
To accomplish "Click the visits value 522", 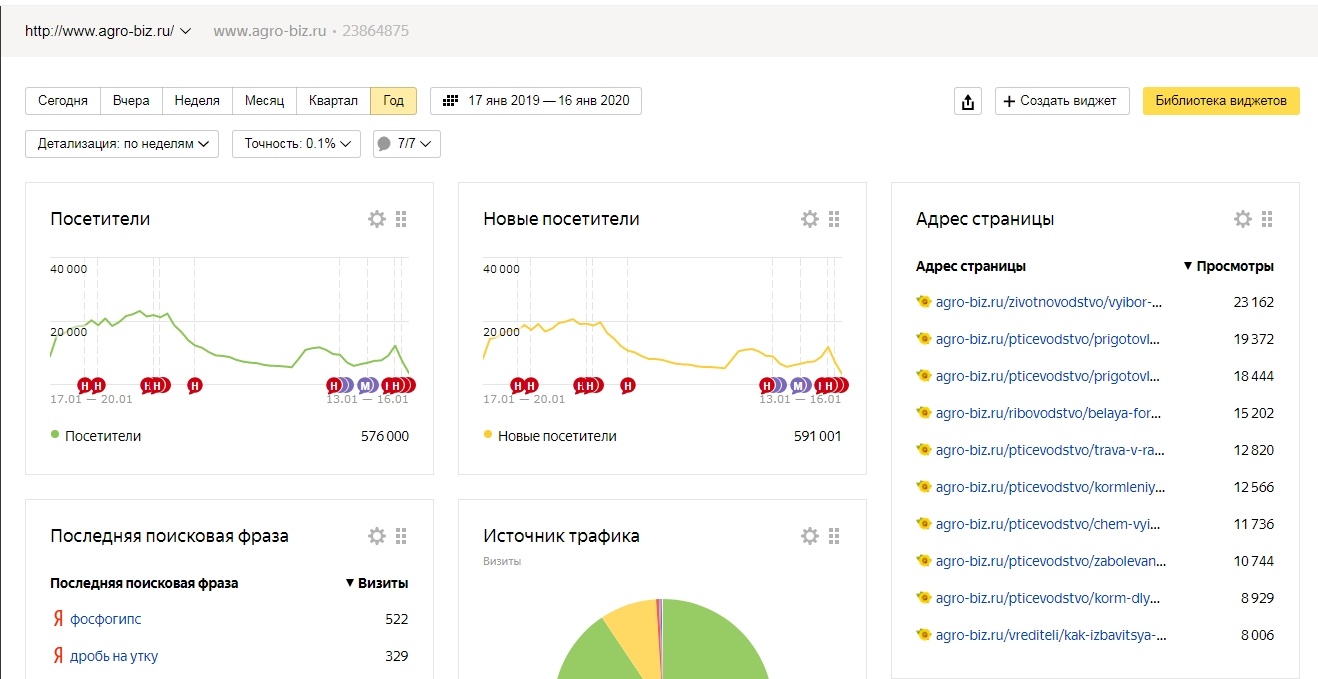I will (397, 619).
